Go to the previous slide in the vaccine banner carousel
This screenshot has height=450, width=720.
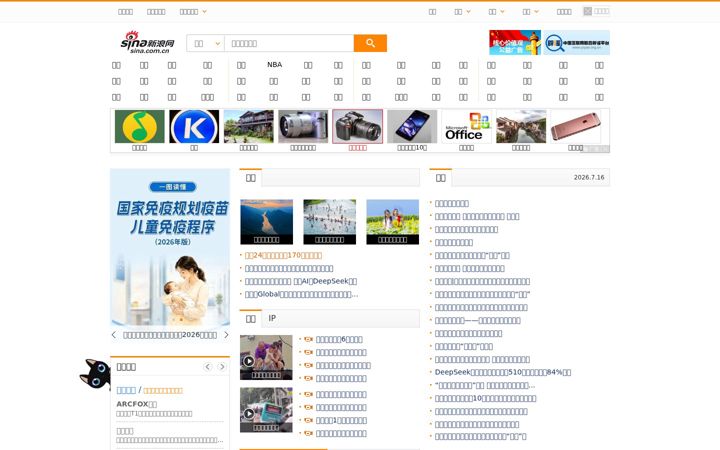click(114, 335)
